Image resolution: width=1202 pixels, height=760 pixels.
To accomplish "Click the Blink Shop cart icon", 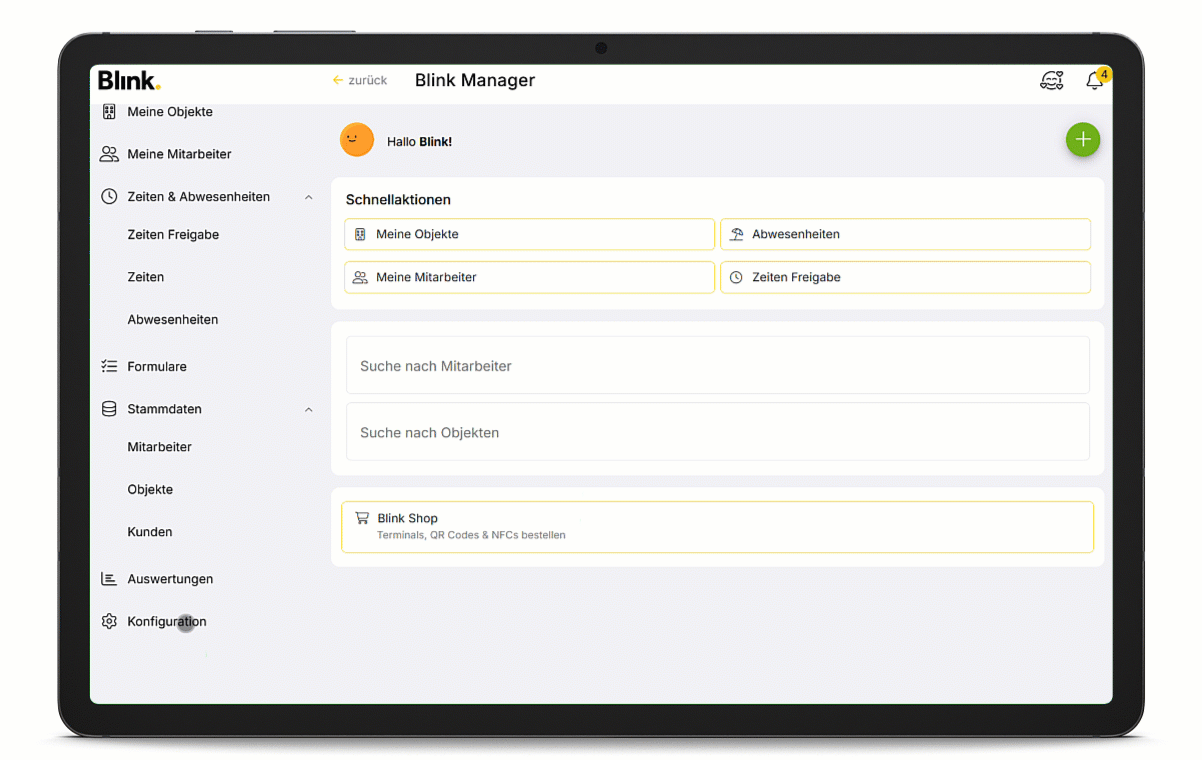I will [x=362, y=518].
